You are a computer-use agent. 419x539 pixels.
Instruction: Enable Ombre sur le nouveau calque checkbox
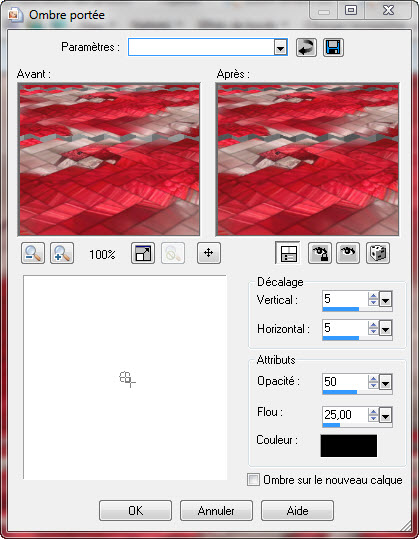tap(253, 480)
